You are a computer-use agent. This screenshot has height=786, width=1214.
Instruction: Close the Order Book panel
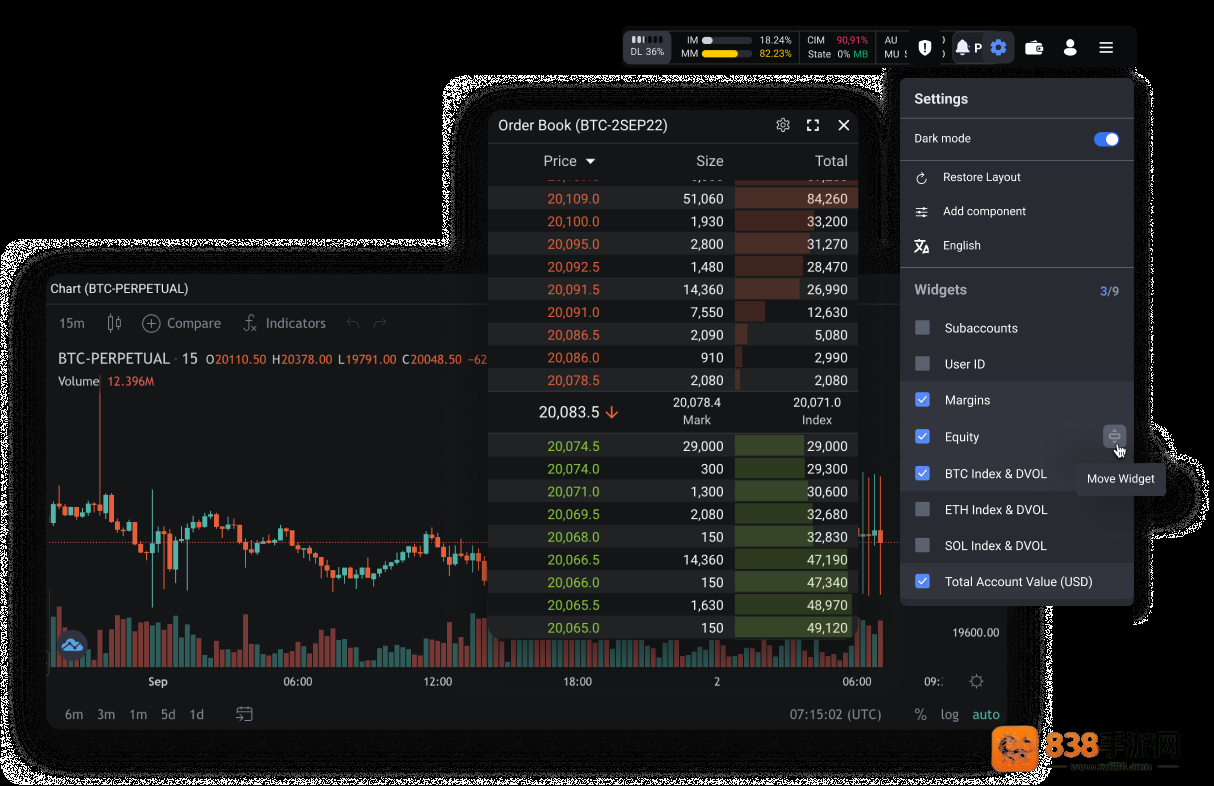(844, 125)
